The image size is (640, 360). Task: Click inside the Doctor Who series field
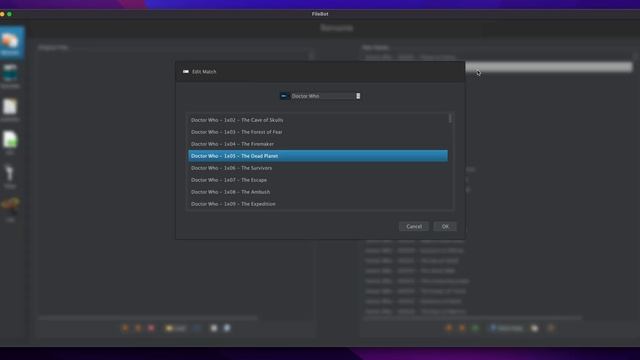[322, 96]
